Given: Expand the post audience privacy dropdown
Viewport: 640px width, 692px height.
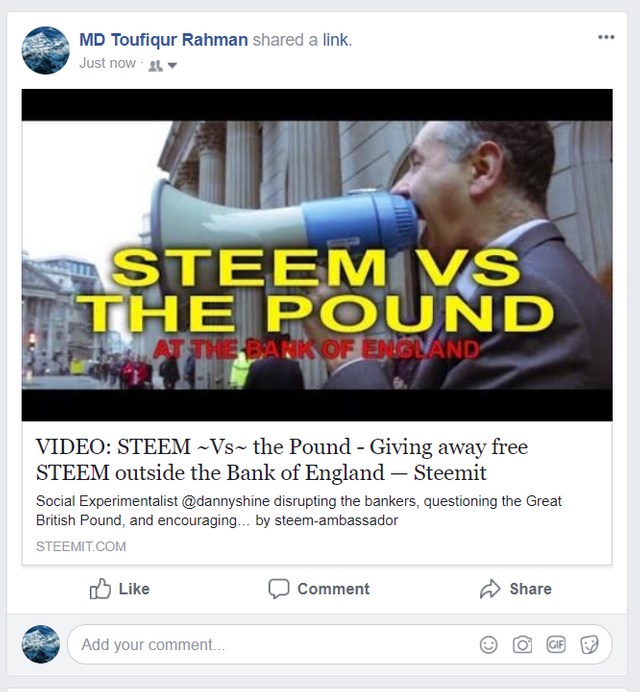Looking at the screenshot, I should [173, 66].
